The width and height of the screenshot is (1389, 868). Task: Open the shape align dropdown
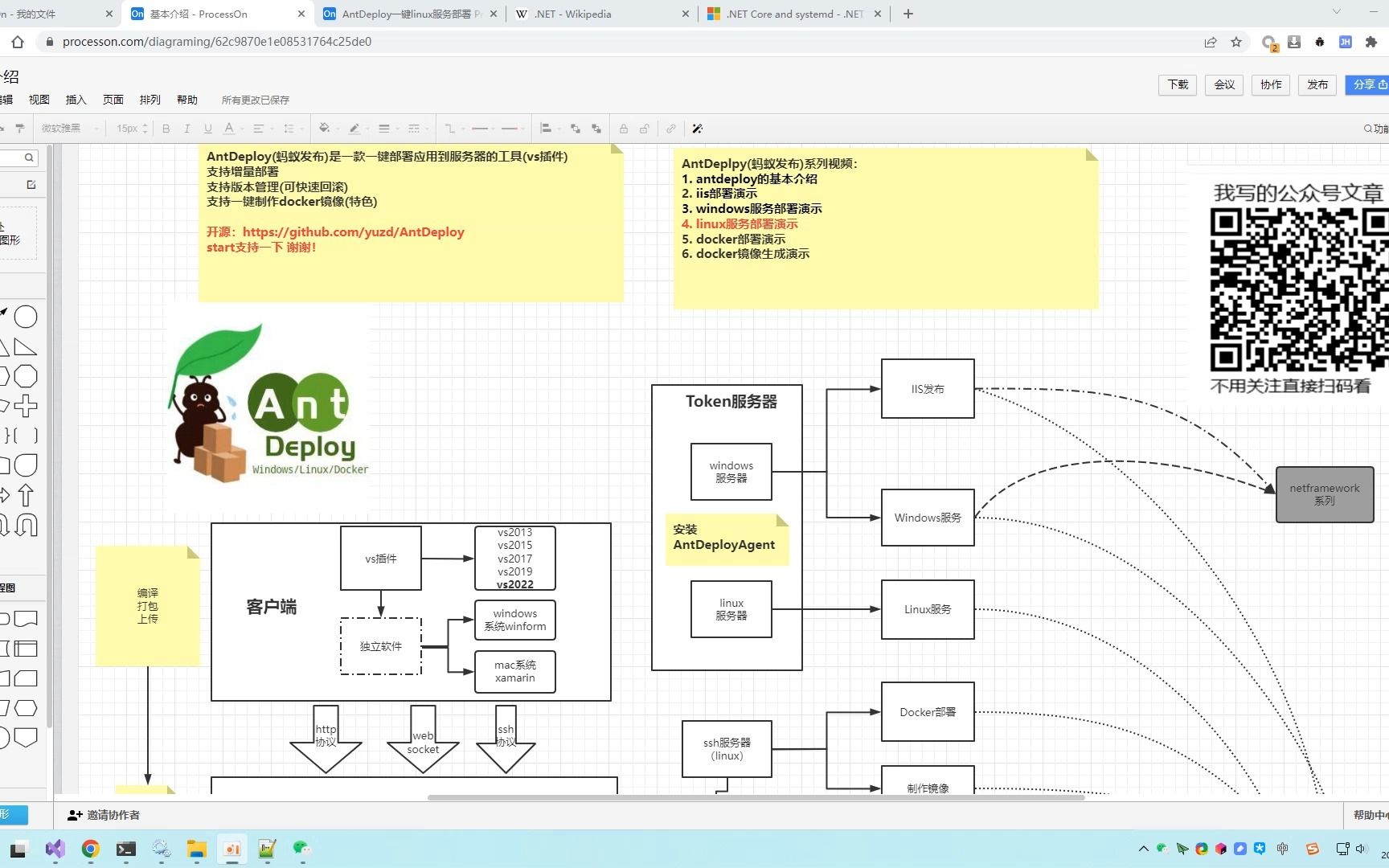tap(550, 129)
